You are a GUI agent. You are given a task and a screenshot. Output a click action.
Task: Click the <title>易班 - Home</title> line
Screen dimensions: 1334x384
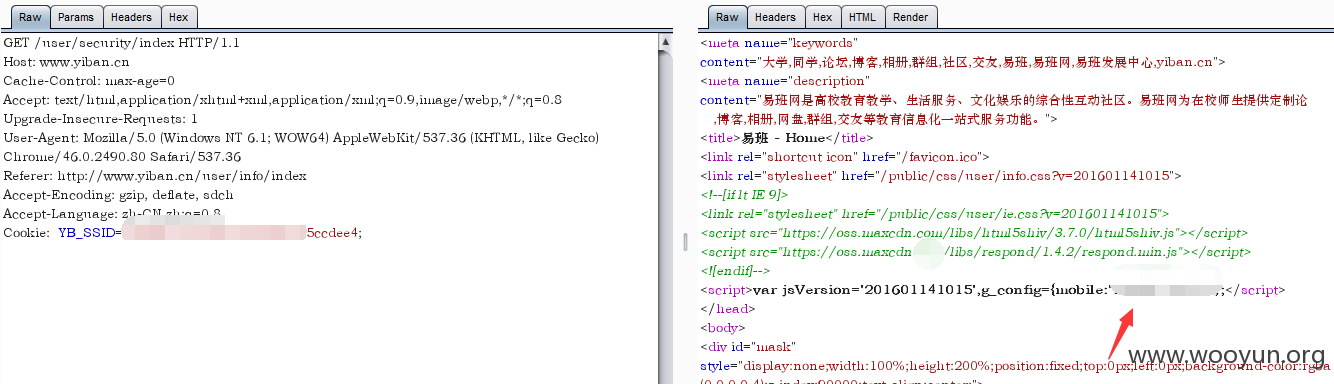786,138
